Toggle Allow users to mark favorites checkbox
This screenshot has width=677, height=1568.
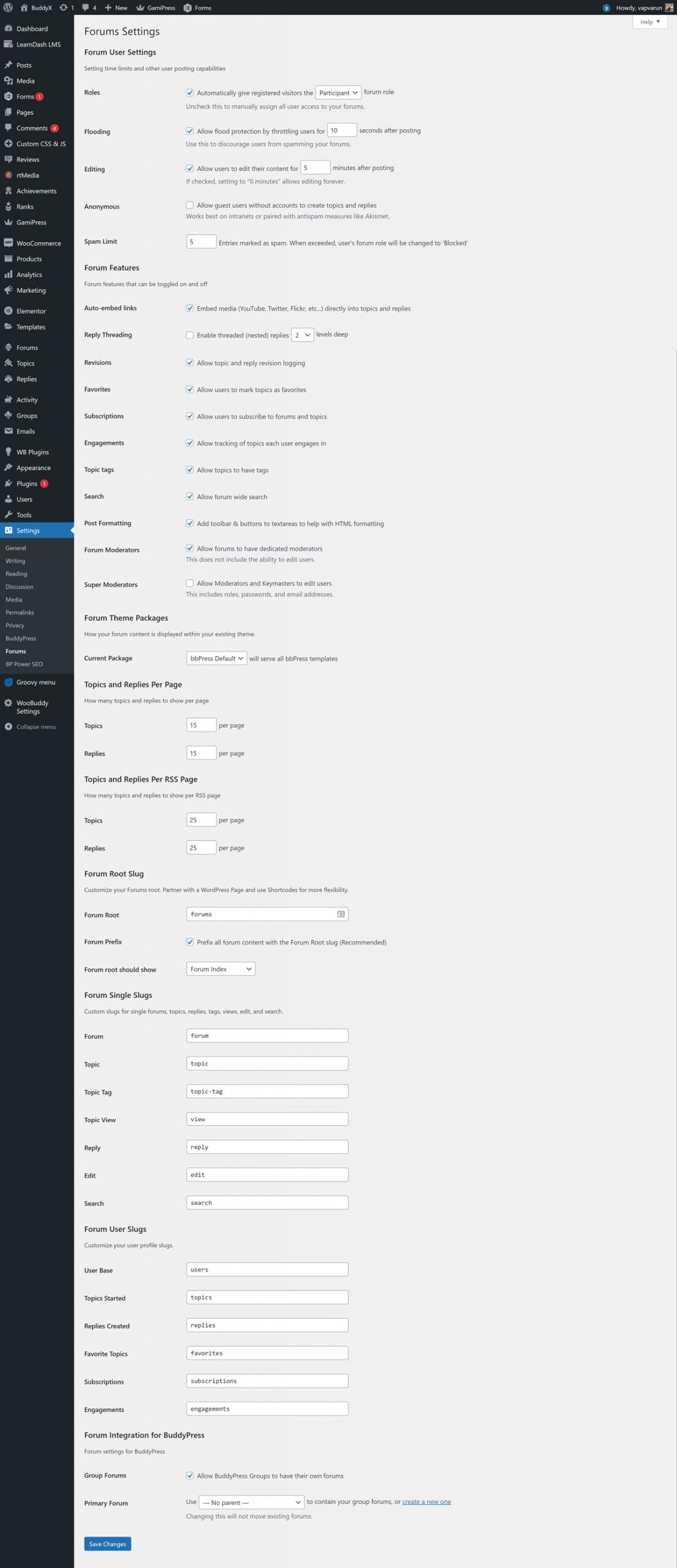click(190, 390)
